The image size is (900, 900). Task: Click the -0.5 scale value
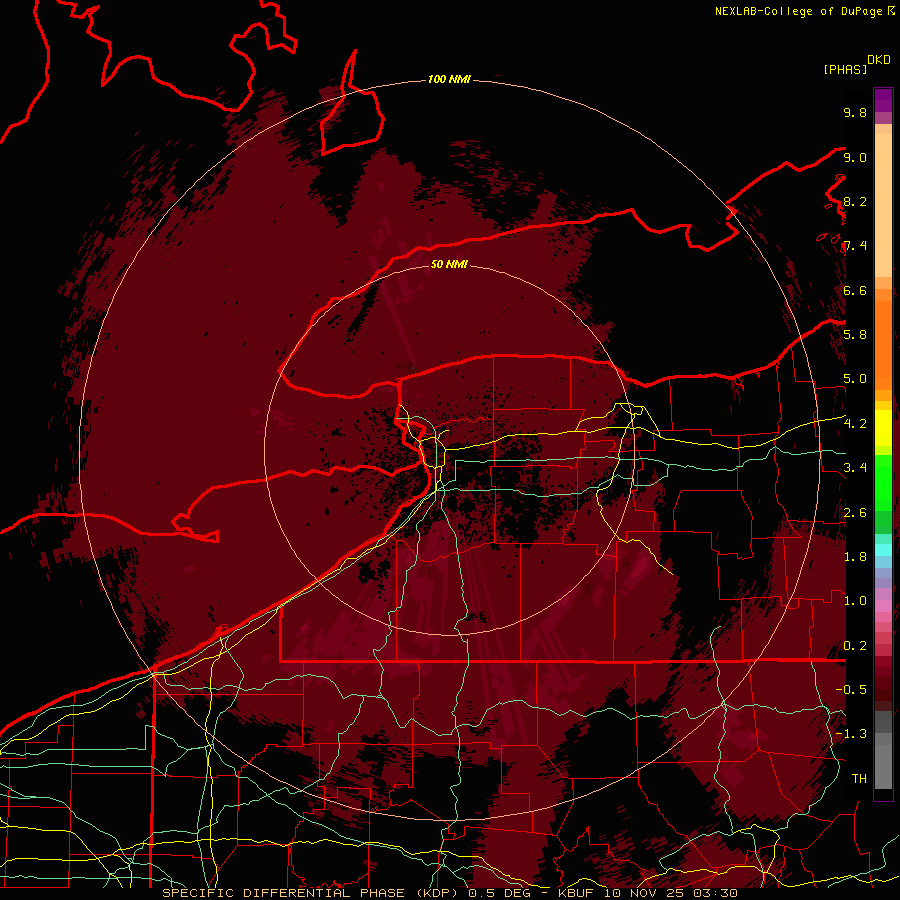click(x=851, y=690)
